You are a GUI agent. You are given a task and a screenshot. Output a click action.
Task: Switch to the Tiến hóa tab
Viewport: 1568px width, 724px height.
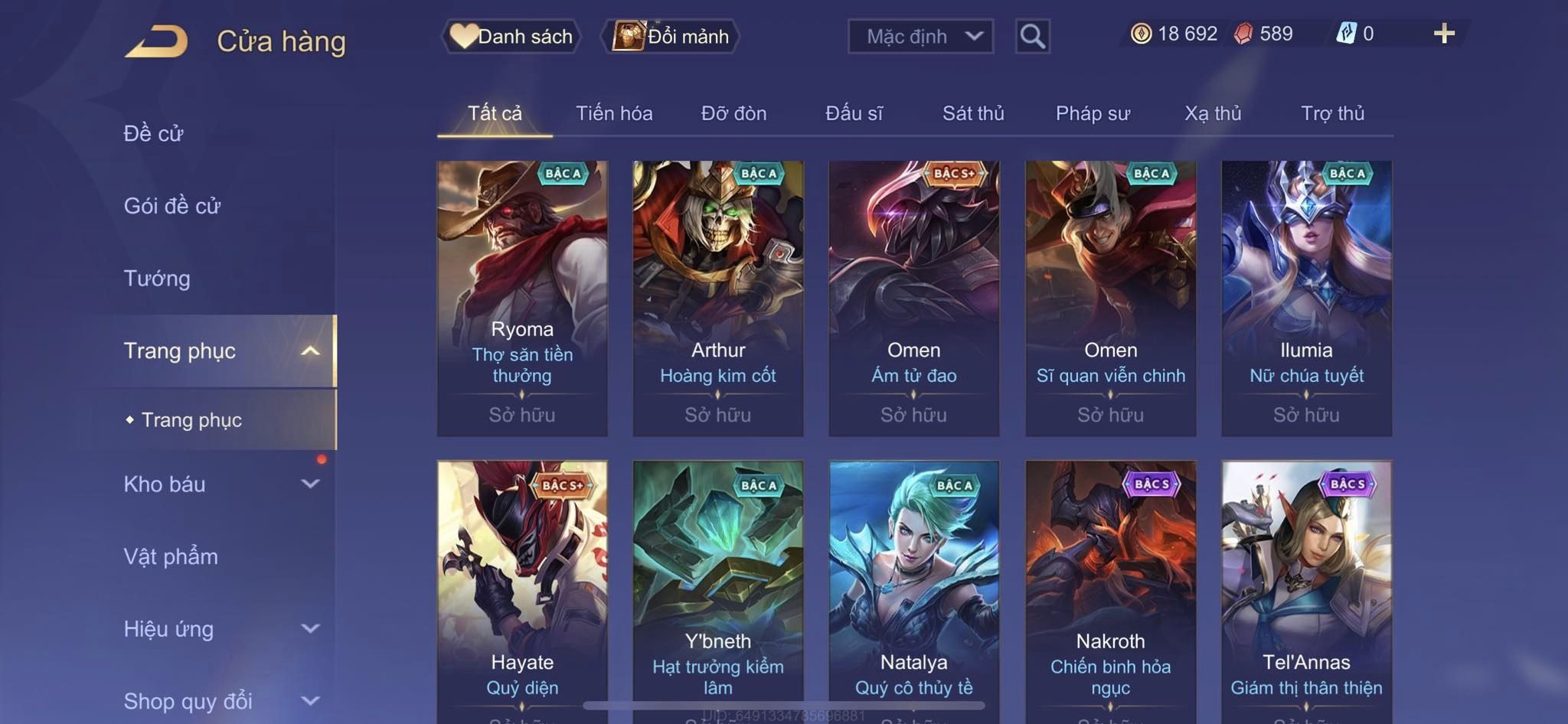pos(614,113)
